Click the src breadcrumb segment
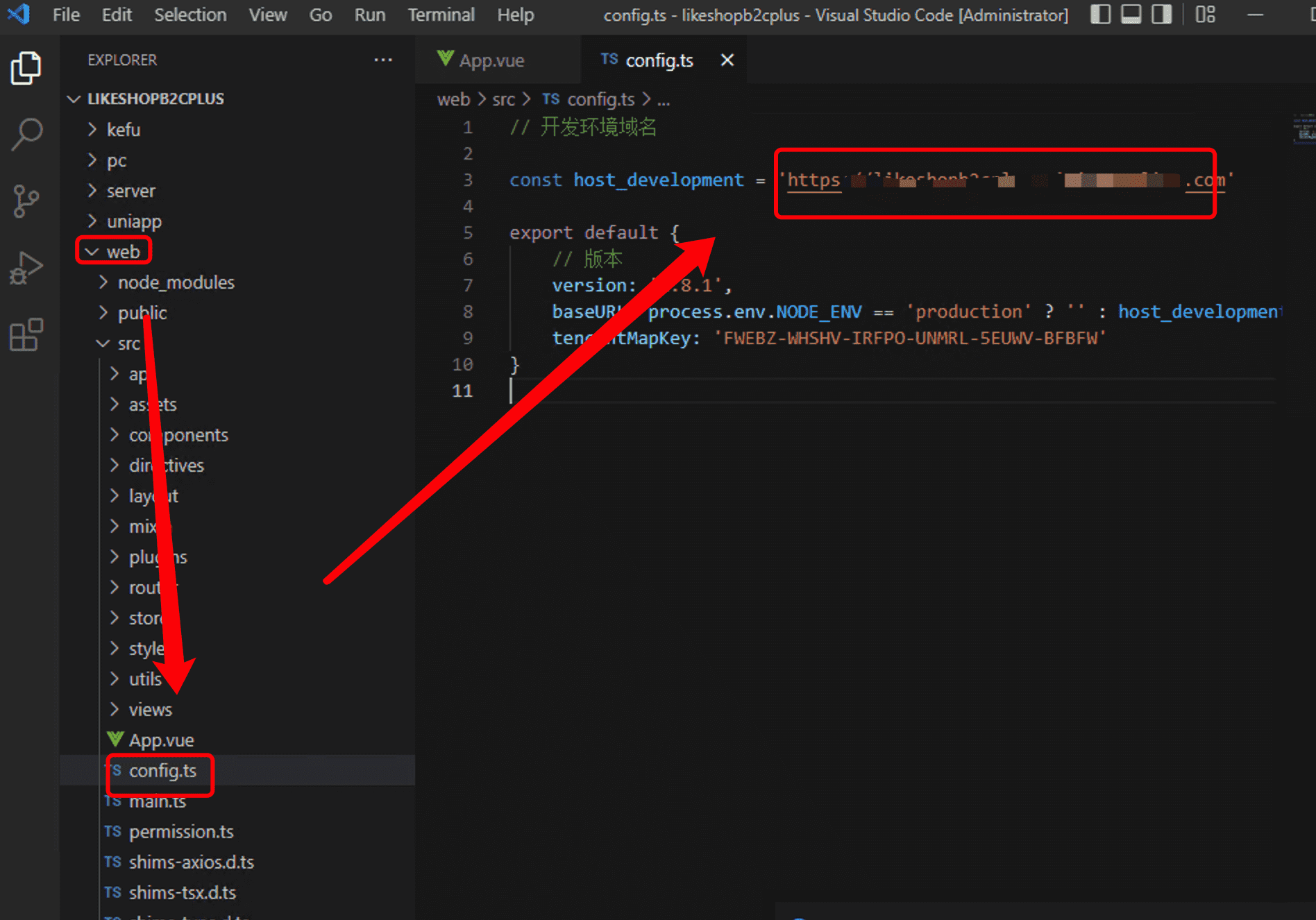Screen dimensions: 1316x920 (x=504, y=100)
